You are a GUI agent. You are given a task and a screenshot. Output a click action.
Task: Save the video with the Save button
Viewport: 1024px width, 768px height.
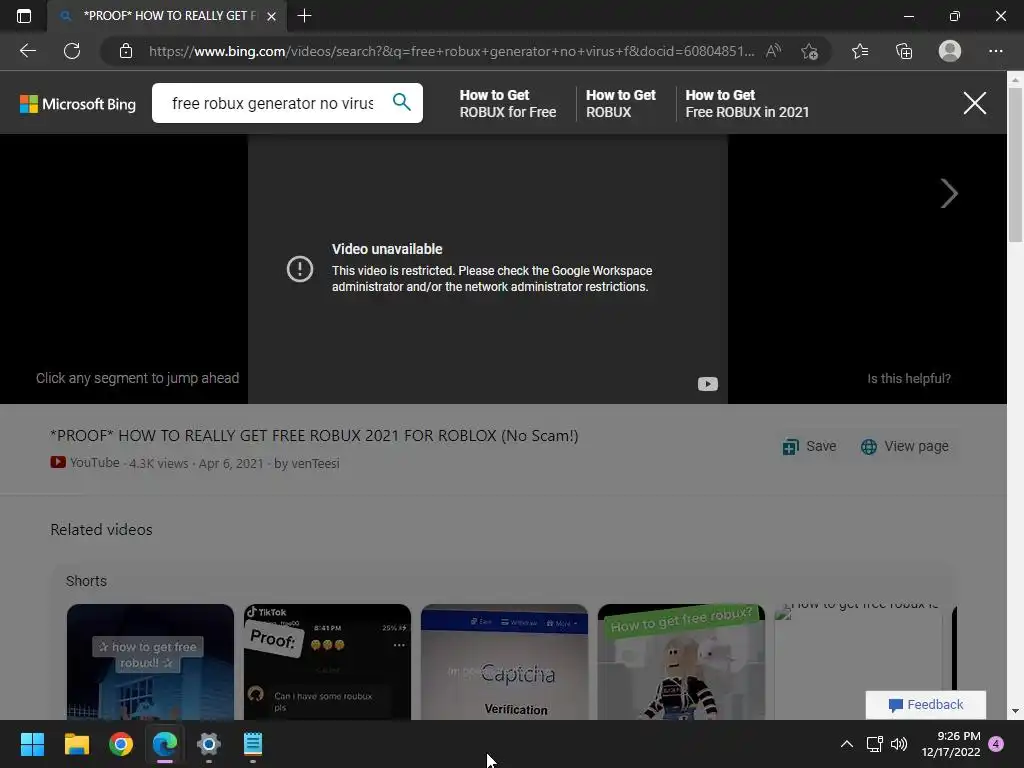[809, 446]
